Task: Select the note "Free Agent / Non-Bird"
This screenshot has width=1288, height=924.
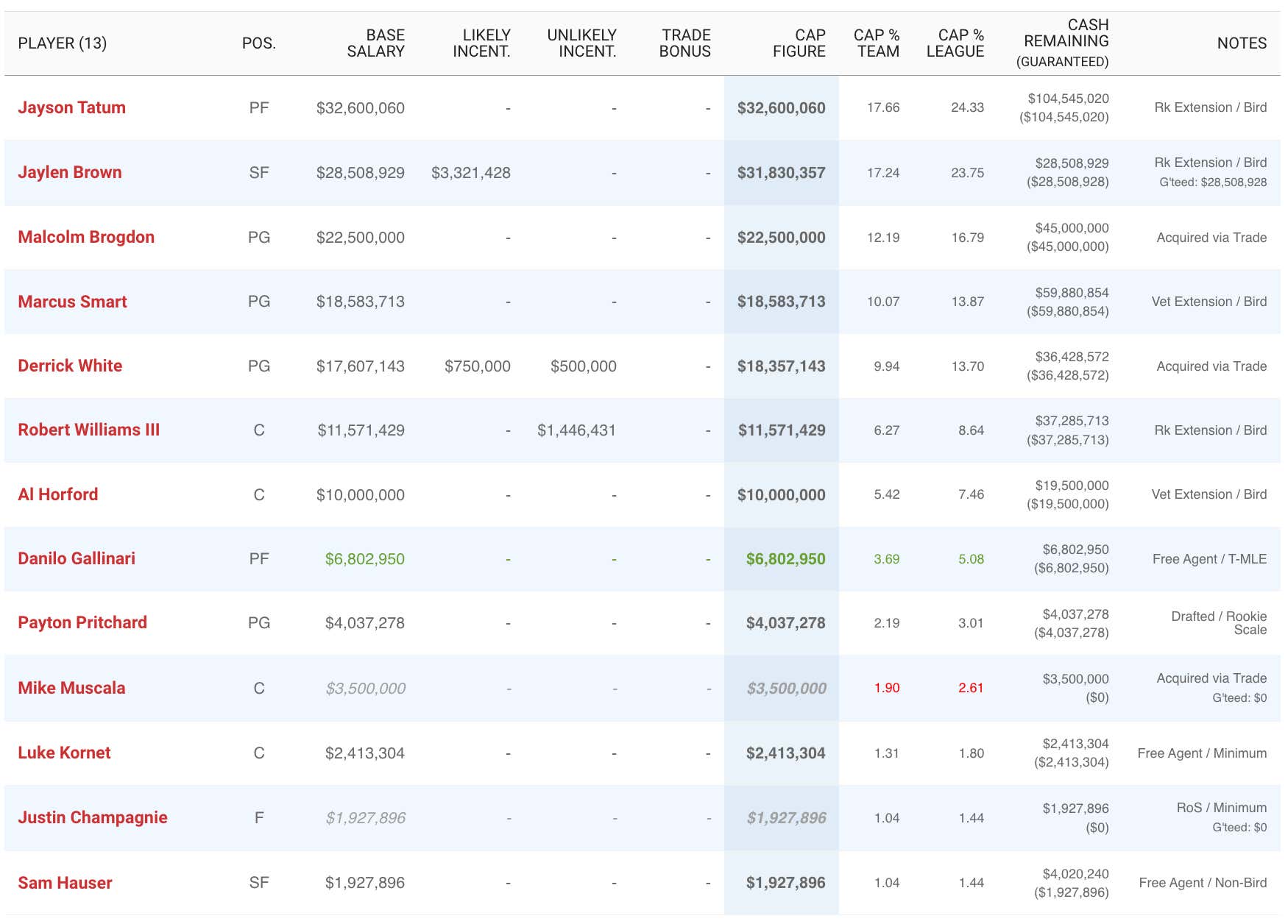Action: click(x=1203, y=883)
